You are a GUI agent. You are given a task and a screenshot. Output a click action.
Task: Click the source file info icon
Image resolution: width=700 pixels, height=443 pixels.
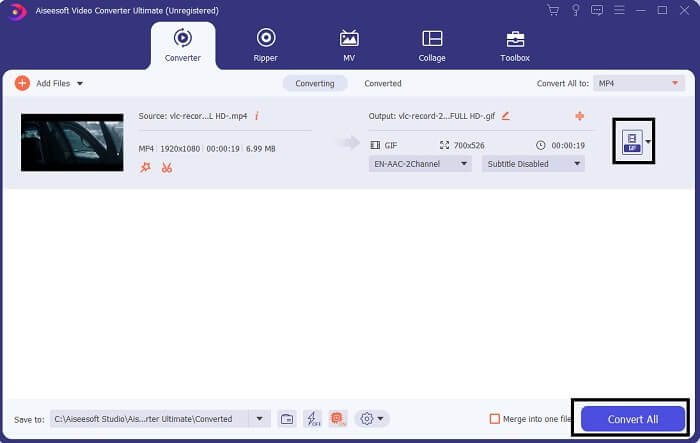(257, 116)
